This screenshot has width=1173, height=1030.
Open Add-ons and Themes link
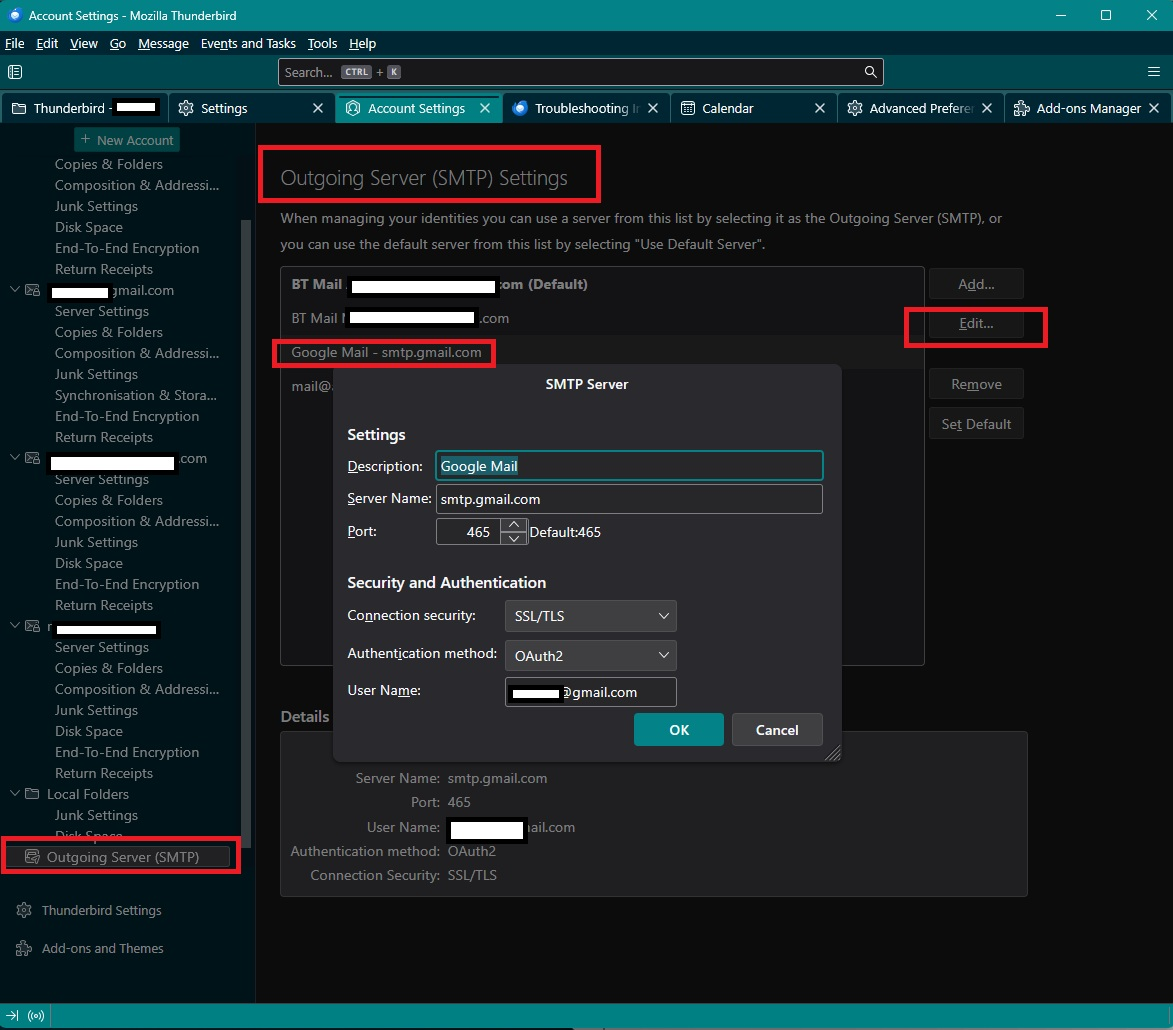pos(102,948)
